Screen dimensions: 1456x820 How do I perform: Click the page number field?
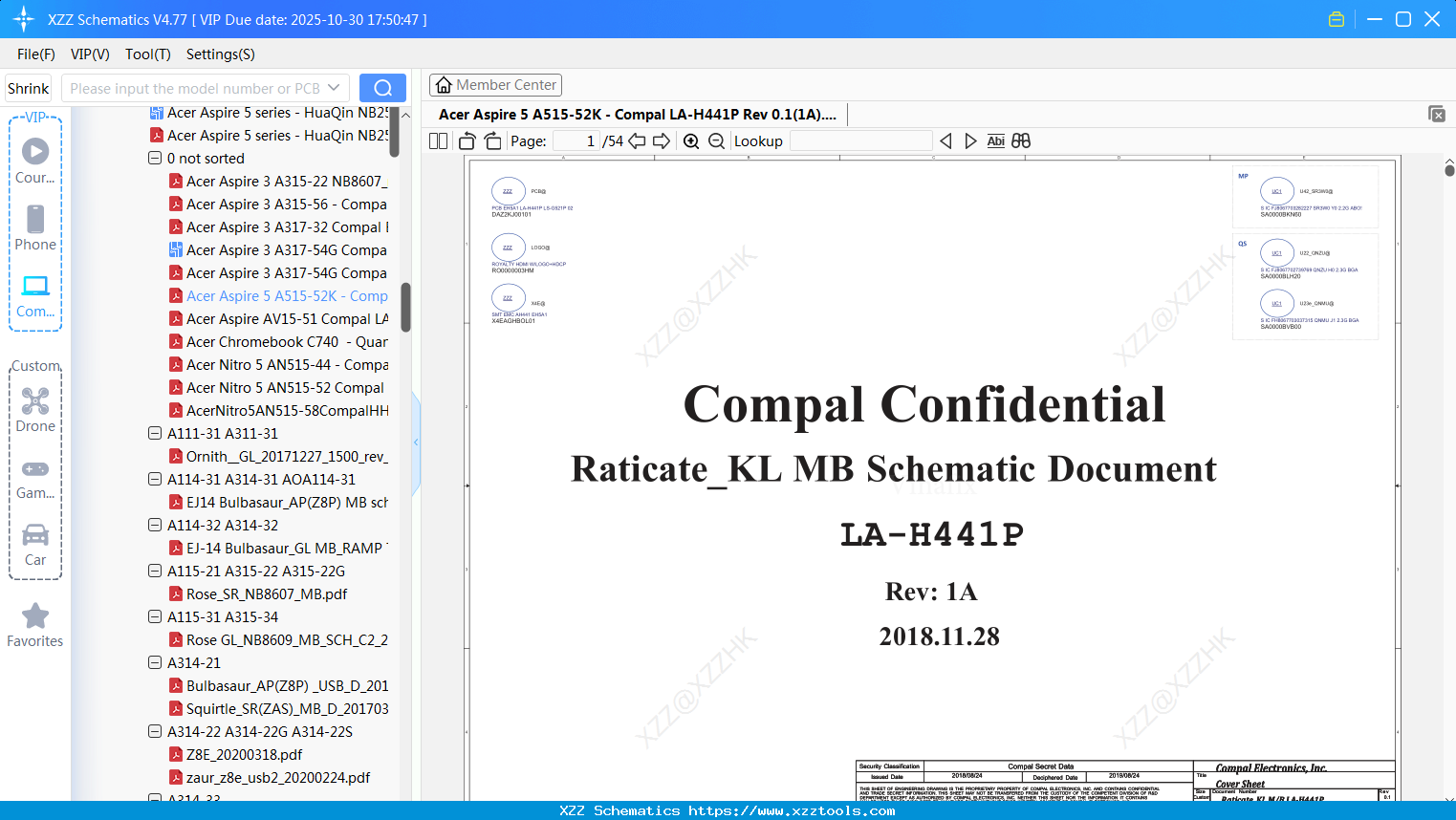(576, 141)
